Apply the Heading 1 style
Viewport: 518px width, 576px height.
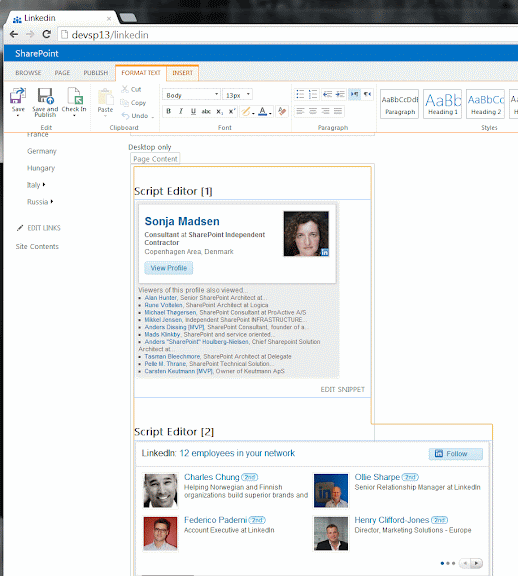click(x=443, y=104)
